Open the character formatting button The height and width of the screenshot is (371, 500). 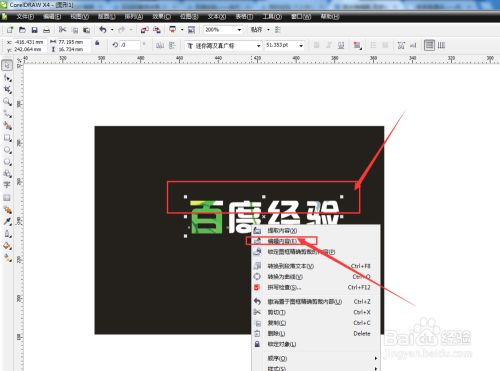coord(401,45)
